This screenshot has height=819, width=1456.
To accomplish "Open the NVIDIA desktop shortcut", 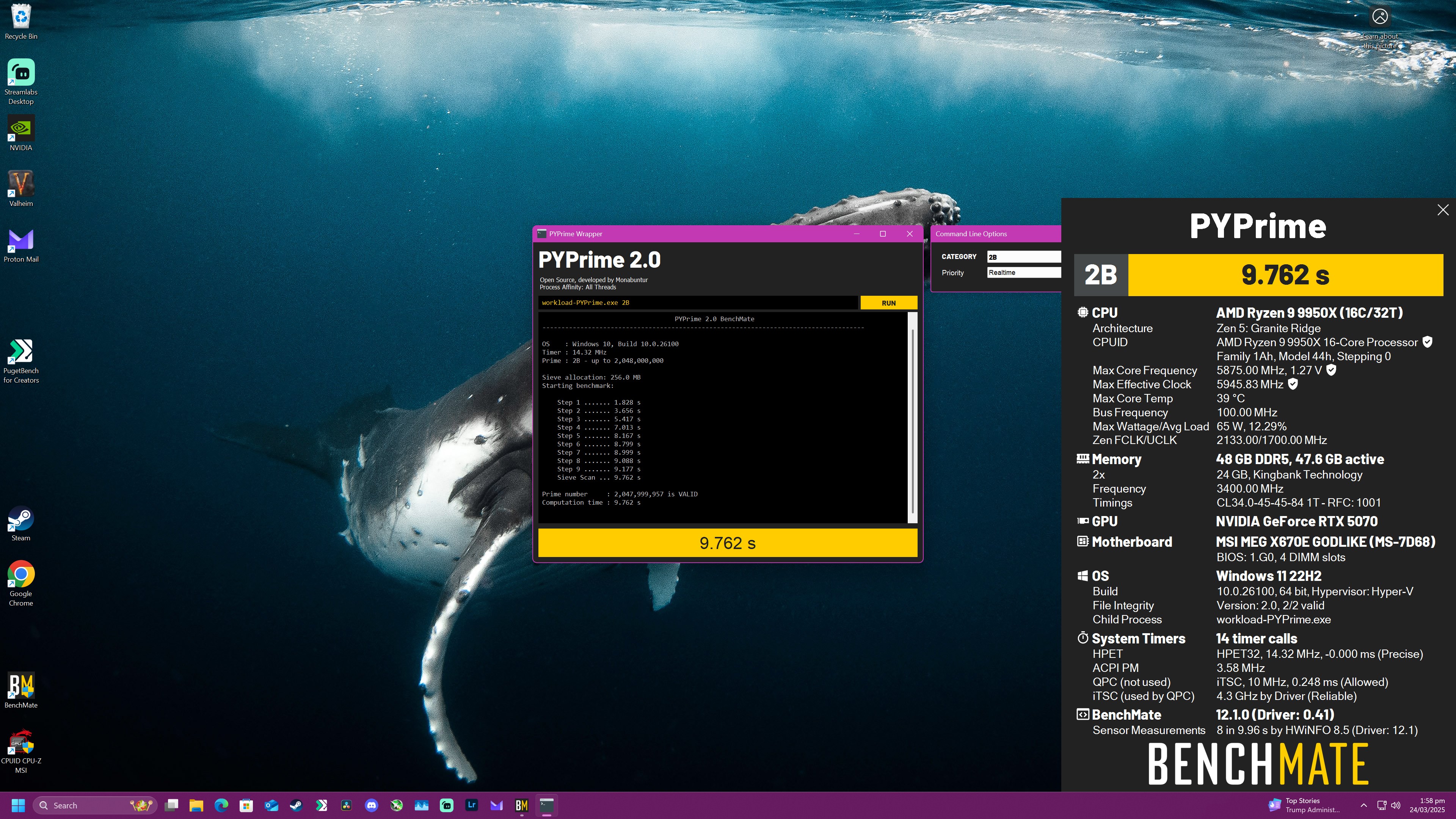I will click(x=21, y=133).
